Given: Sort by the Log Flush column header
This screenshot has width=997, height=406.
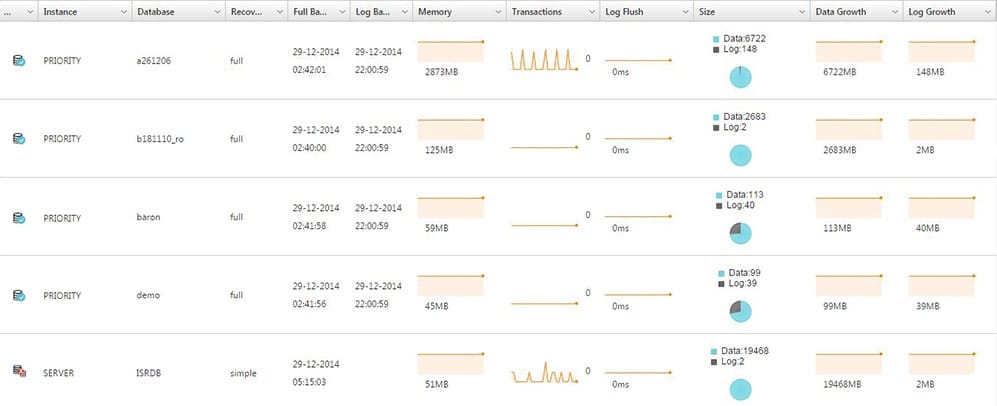Looking at the screenshot, I should (622, 12).
